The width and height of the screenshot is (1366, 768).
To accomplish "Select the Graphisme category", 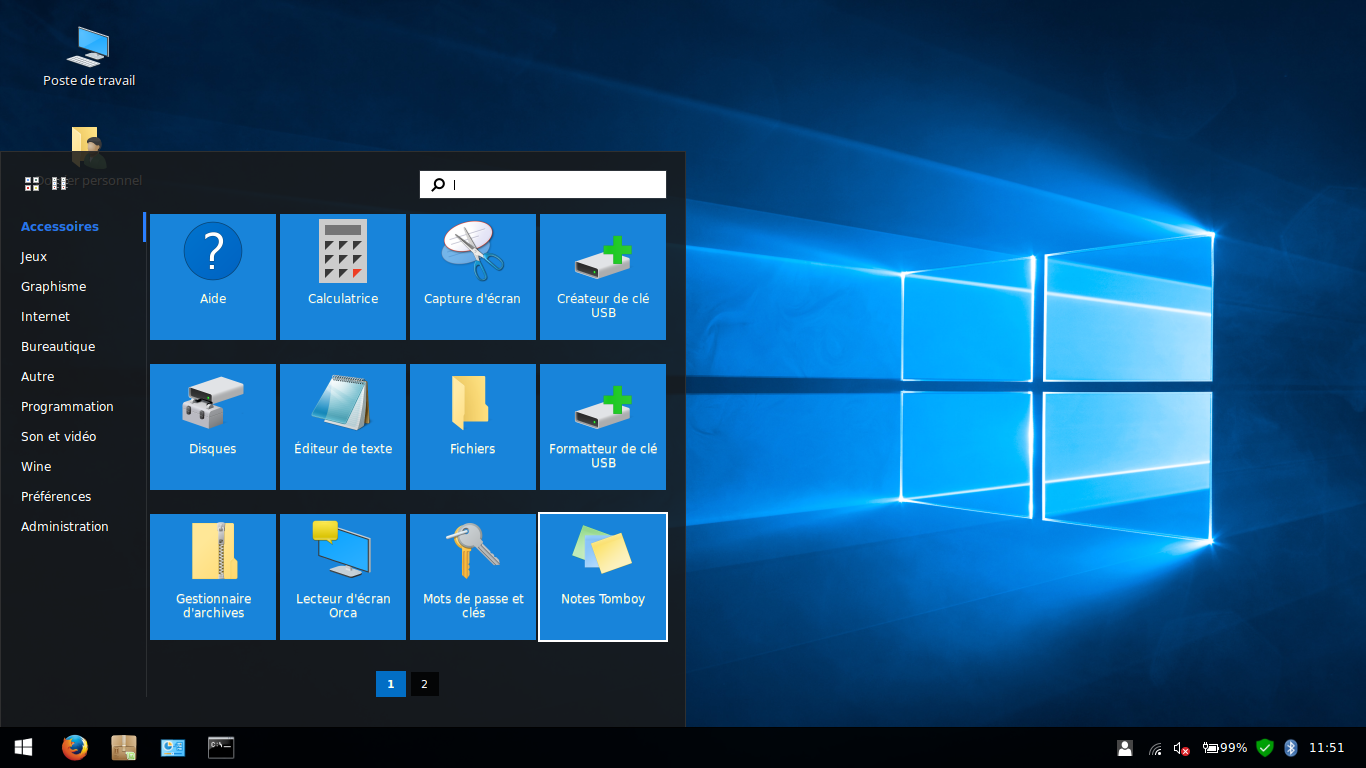I will 54,286.
